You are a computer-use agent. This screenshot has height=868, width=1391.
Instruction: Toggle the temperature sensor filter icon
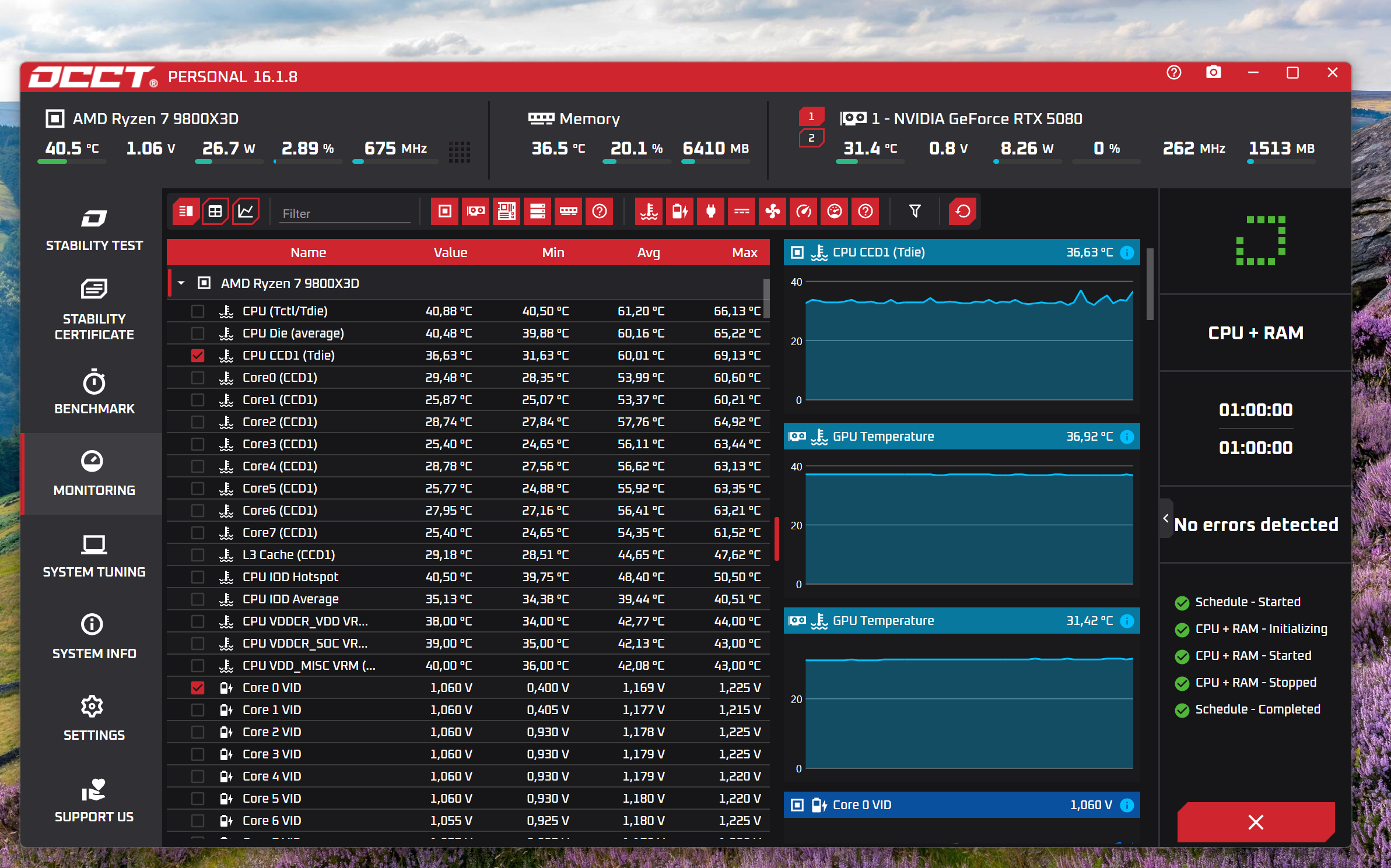click(x=649, y=211)
